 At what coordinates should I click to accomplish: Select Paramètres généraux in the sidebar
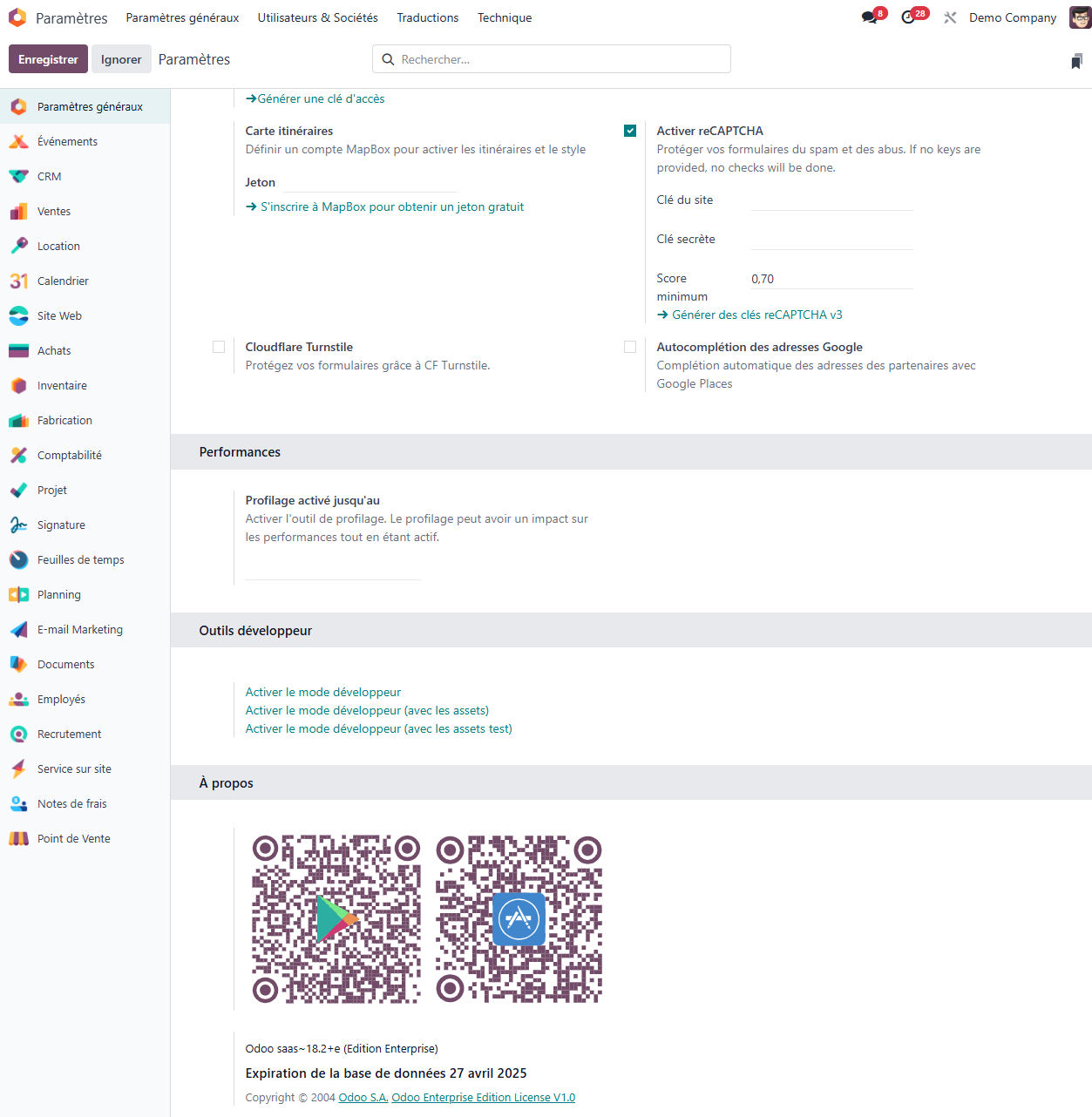coord(85,106)
